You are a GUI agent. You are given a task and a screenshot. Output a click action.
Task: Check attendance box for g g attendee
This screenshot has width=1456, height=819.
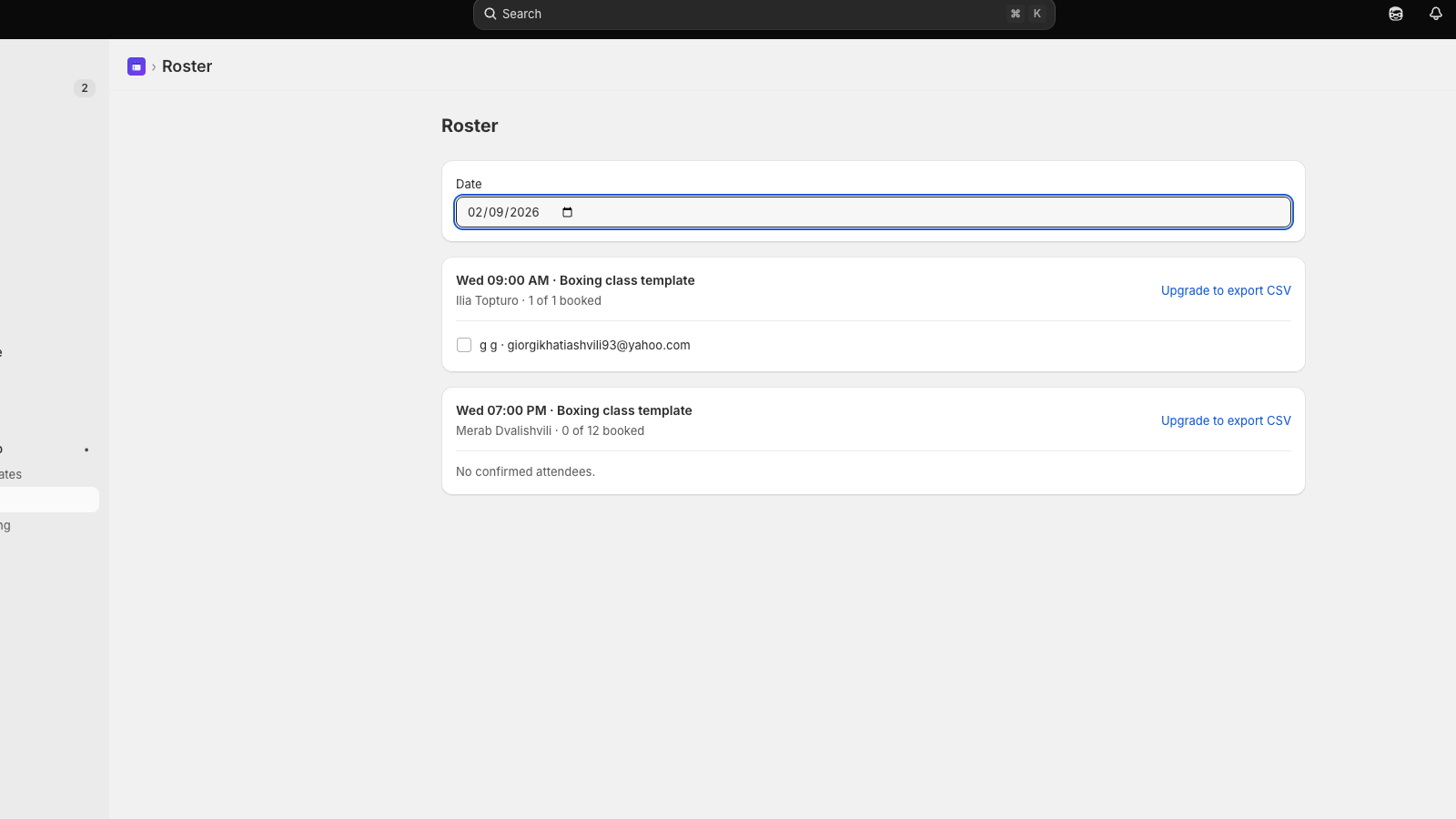(464, 345)
